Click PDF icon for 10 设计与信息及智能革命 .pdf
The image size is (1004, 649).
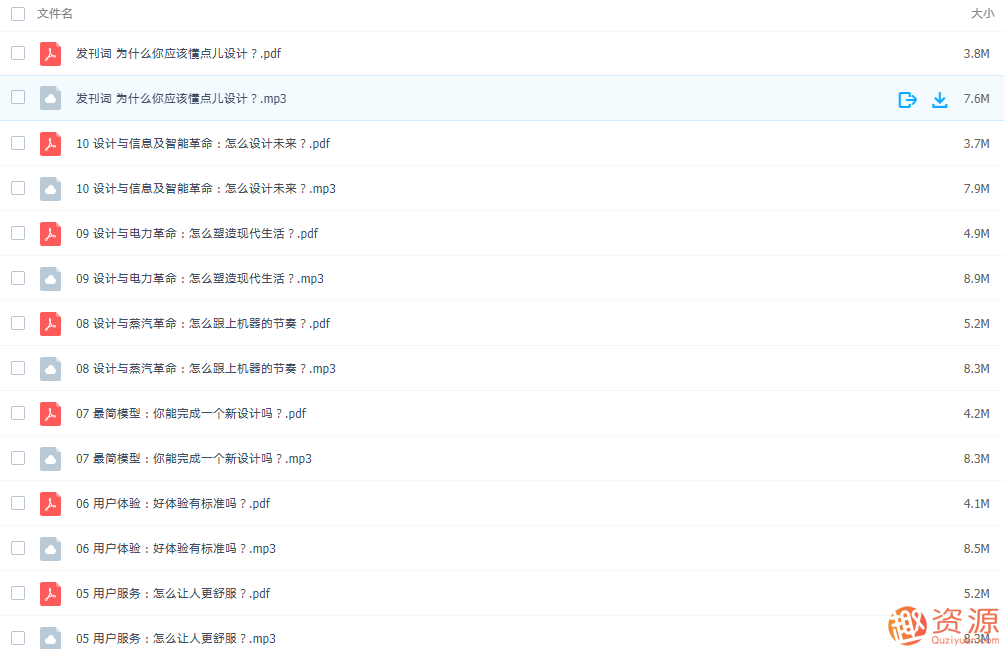click(50, 144)
